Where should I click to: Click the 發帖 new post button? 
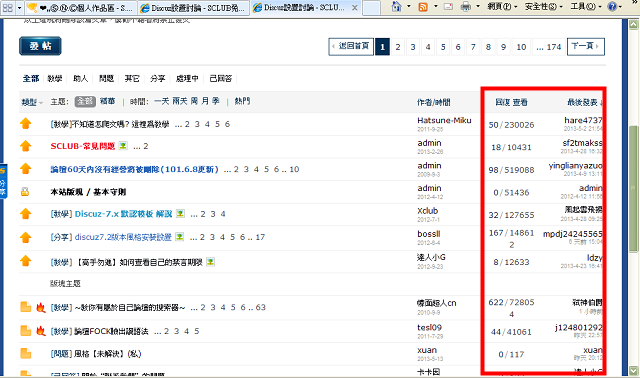click(40, 46)
